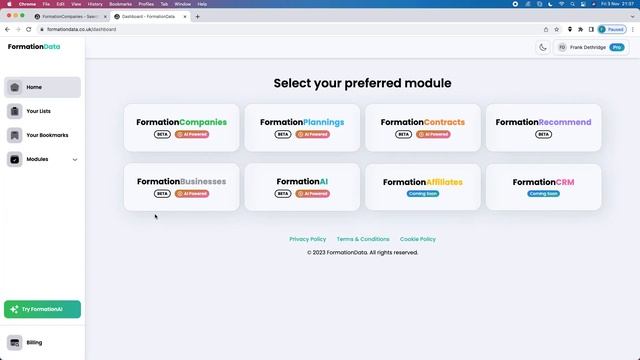This screenshot has height=360, width=640.
Task: Open the Terms & Conditions link
Action: tap(363, 239)
